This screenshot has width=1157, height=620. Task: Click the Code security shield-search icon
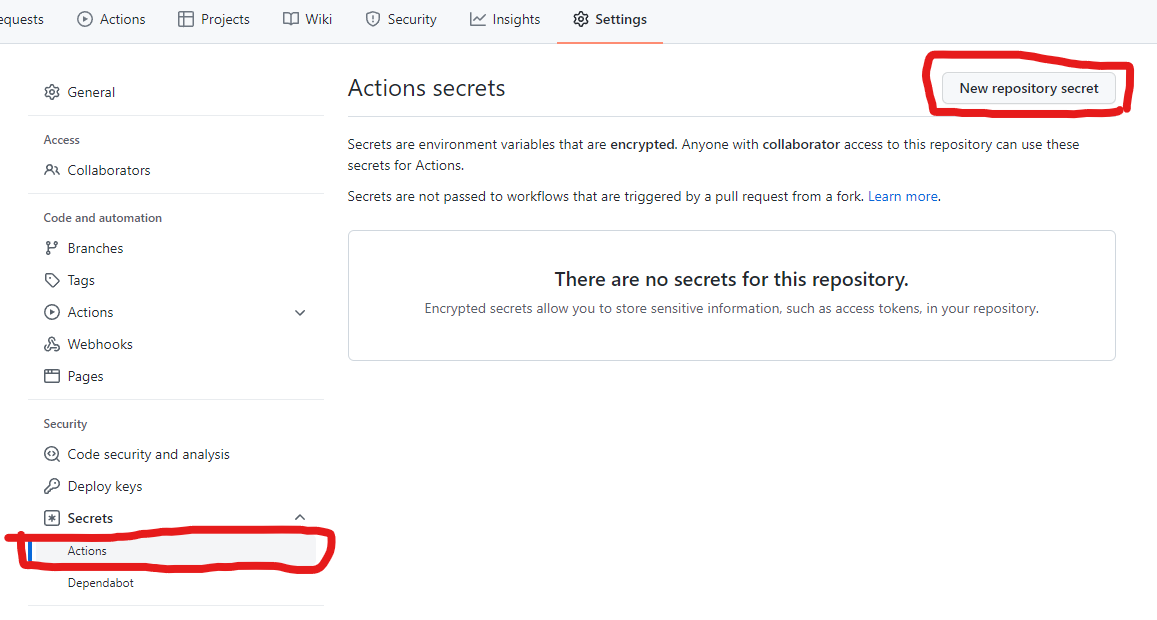tap(52, 454)
